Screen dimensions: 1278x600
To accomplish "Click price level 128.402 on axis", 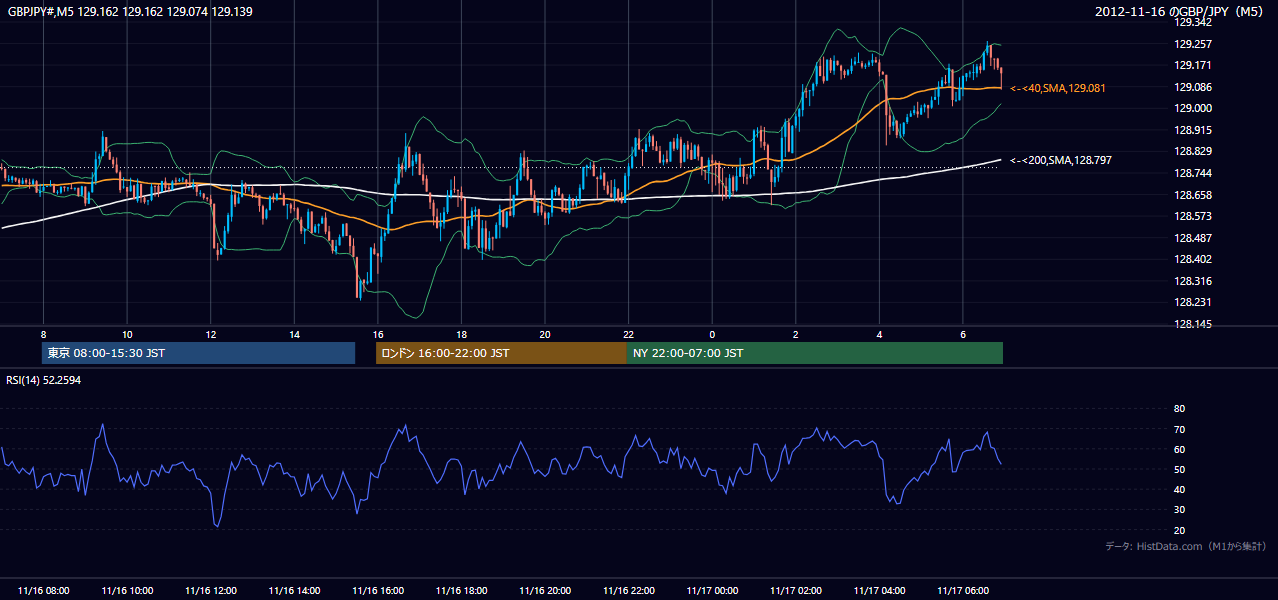I will (x=1194, y=259).
